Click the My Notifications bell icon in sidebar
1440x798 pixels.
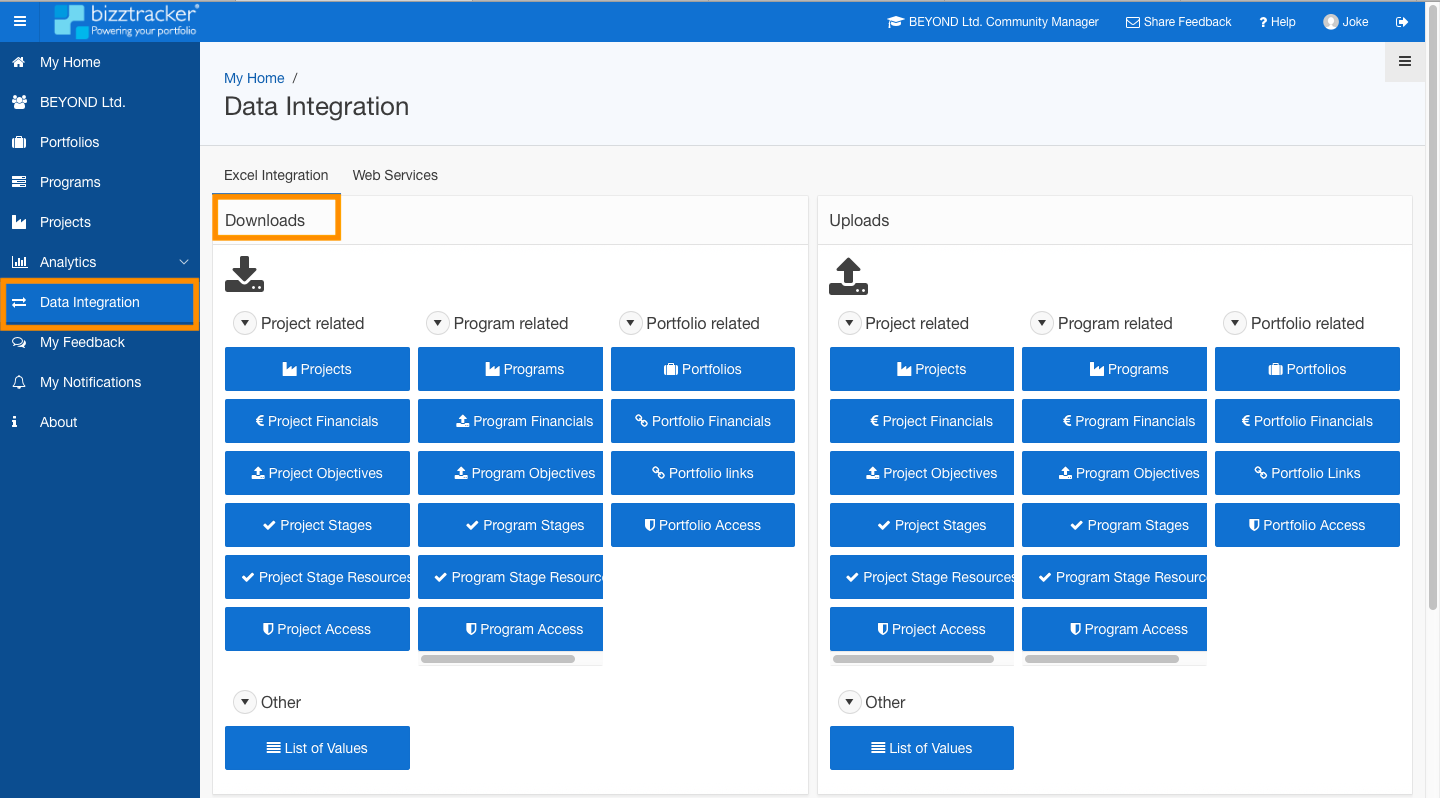point(18,382)
